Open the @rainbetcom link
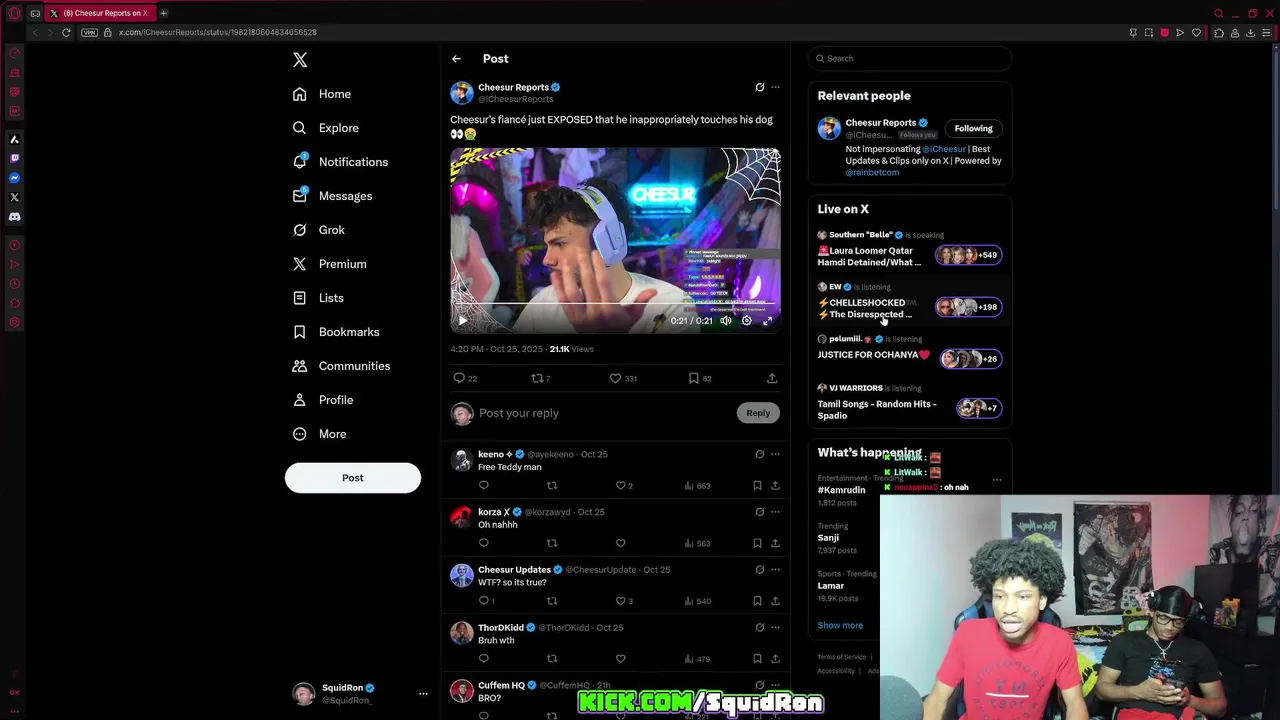 (x=872, y=172)
